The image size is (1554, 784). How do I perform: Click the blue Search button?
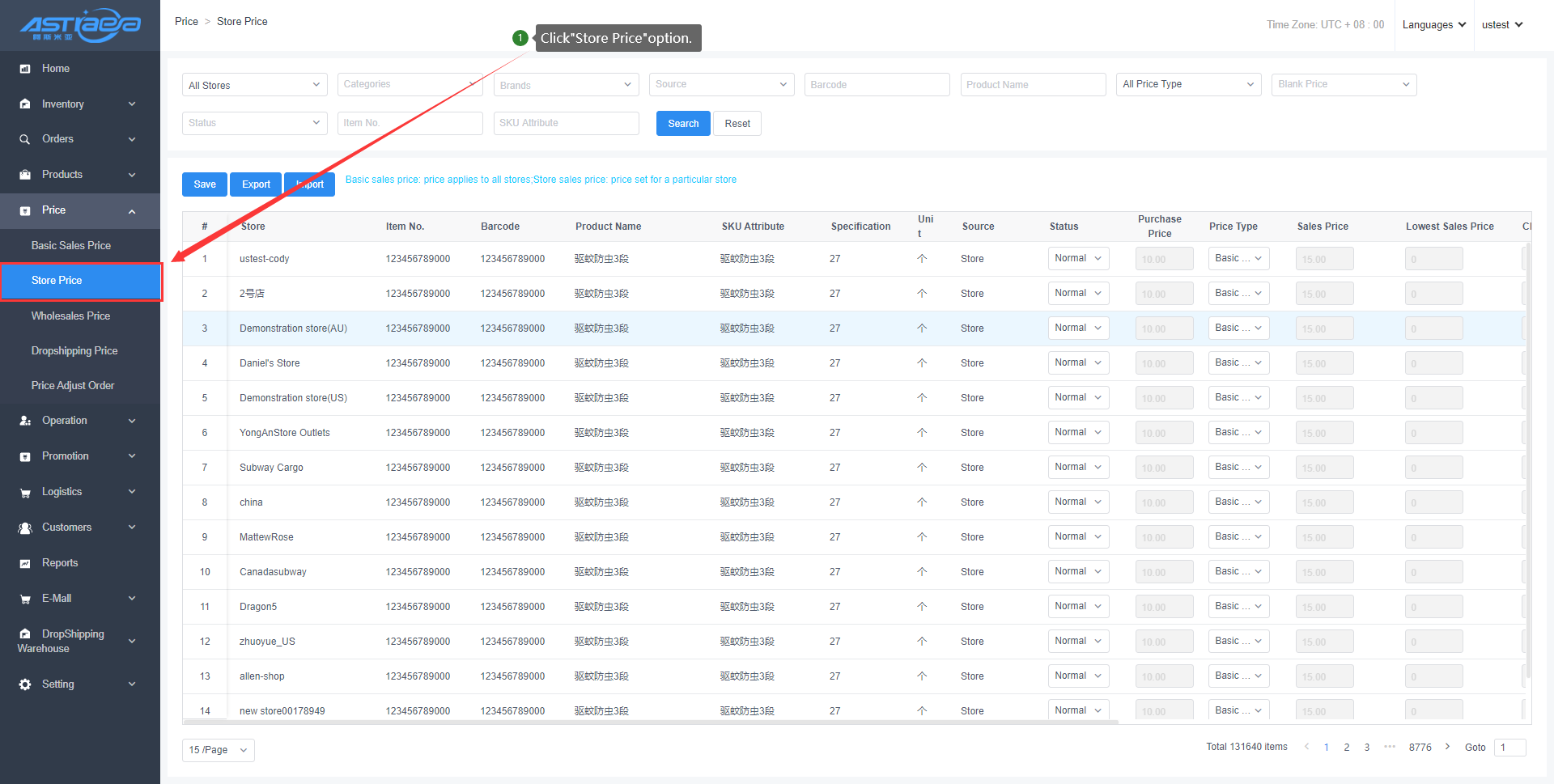tap(683, 124)
